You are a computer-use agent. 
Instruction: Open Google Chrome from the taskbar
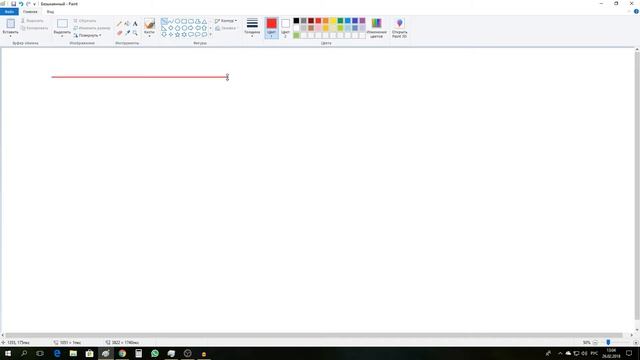pos(122,353)
